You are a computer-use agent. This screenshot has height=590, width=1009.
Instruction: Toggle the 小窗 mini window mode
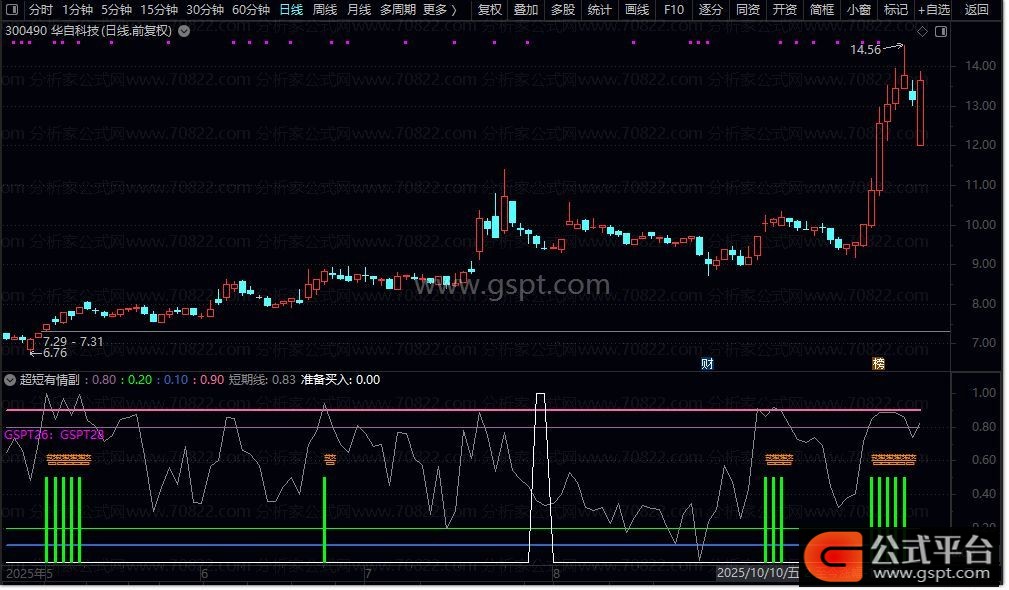pyautogui.click(x=858, y=10)
